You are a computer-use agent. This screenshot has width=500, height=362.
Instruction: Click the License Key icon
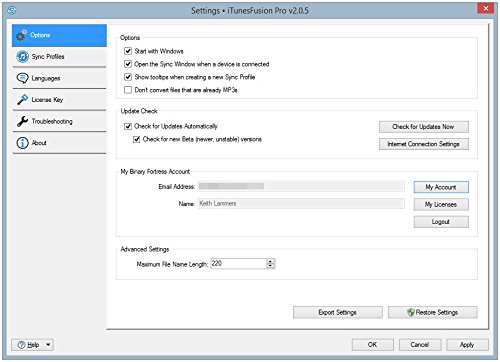(22, 99)
